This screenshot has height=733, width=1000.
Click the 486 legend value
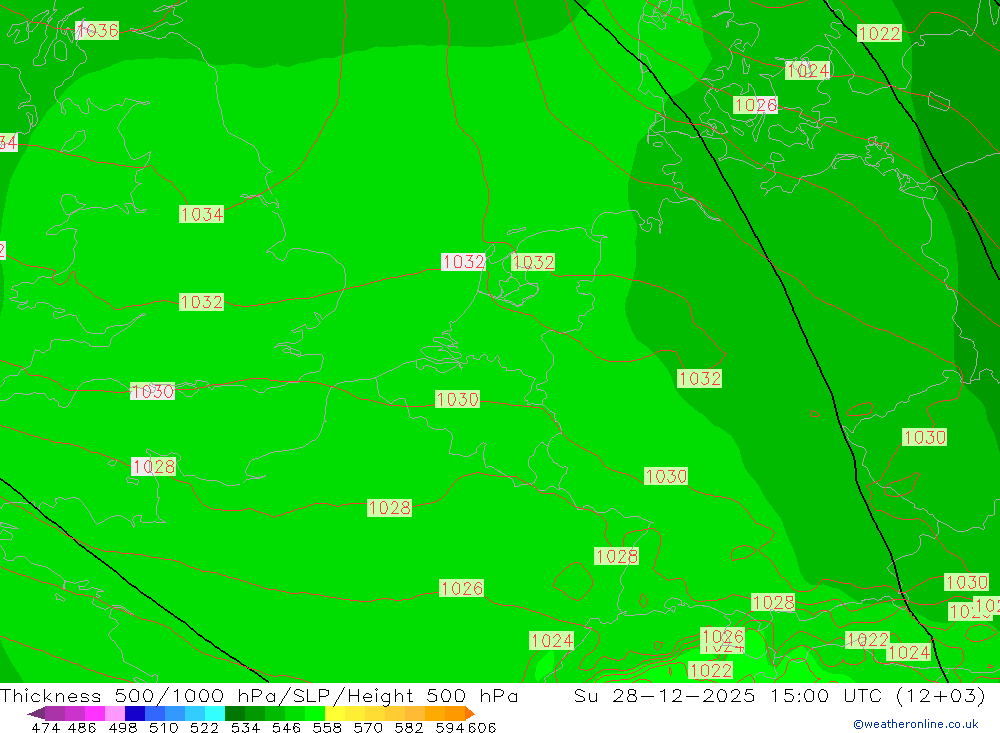coord(82,727)
